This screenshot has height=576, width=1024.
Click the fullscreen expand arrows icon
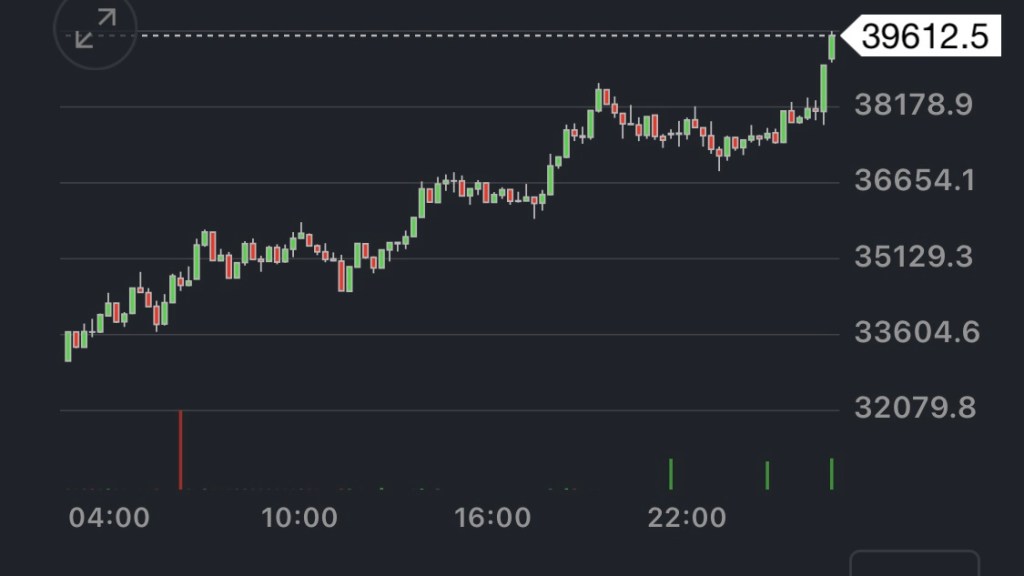pyautogui.click(x=96, y=29)
